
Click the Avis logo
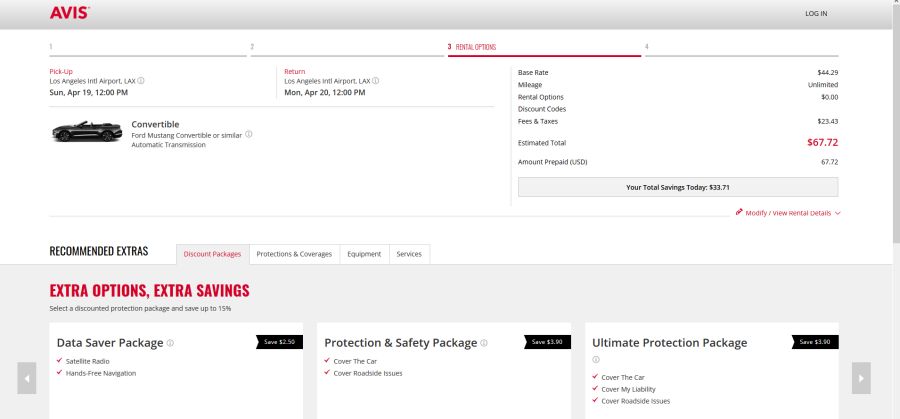coord(69,13)
